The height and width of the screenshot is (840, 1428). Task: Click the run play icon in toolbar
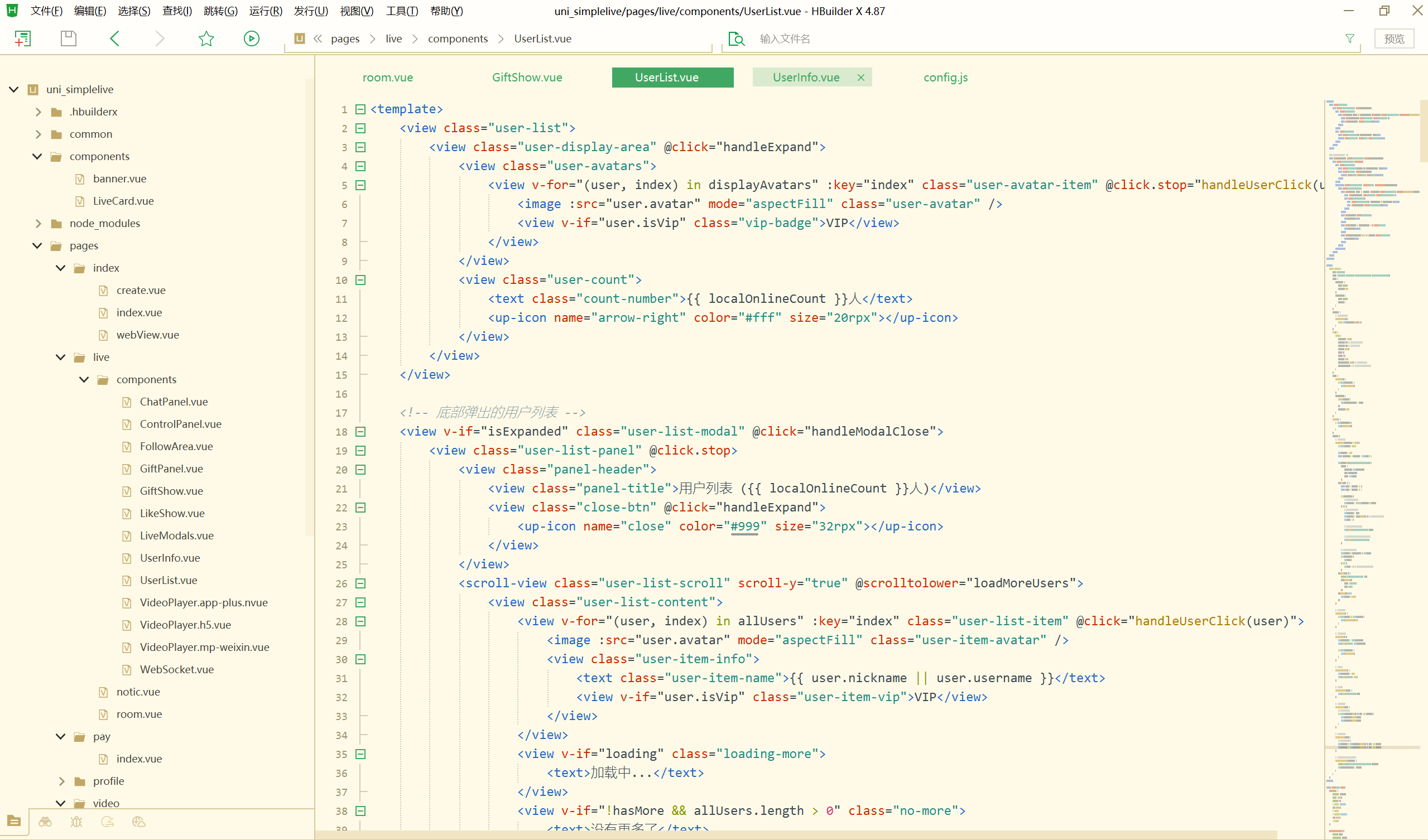pyautogui.click(x=252, y=38)
